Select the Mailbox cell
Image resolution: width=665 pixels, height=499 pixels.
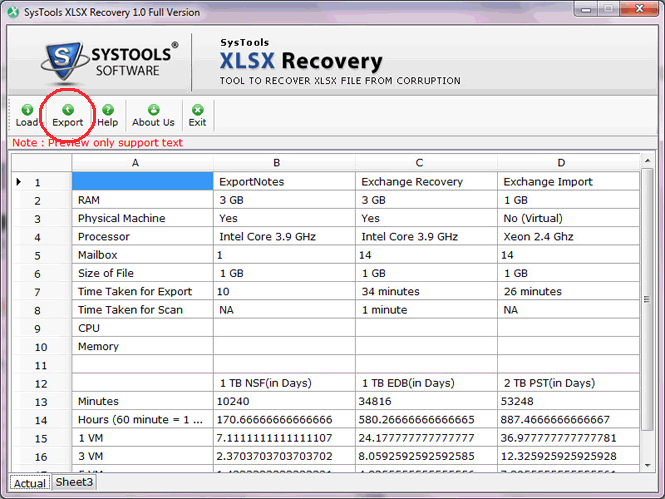pyautogui.click(x=142, y=255)
